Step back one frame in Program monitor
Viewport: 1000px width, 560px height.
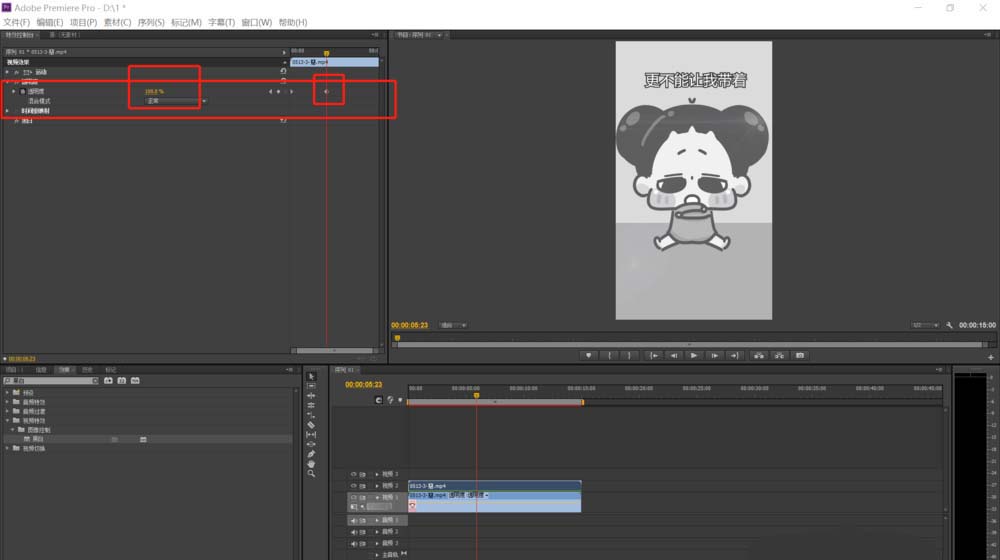673,355
